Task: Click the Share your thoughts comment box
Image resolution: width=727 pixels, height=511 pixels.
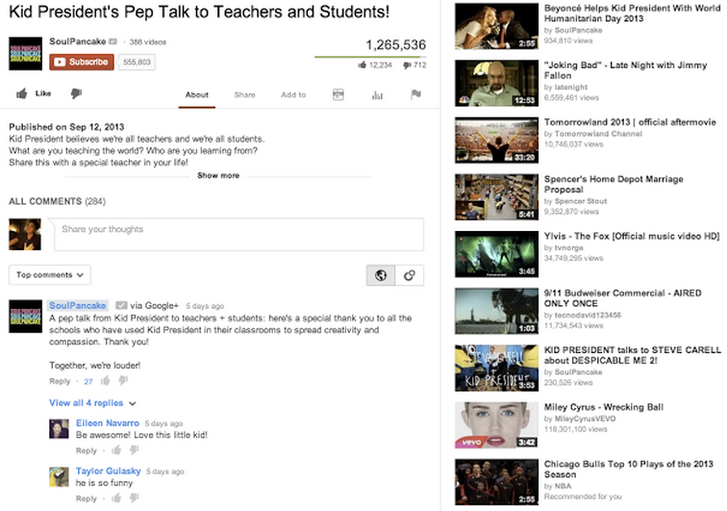Action: pos(238,234)
